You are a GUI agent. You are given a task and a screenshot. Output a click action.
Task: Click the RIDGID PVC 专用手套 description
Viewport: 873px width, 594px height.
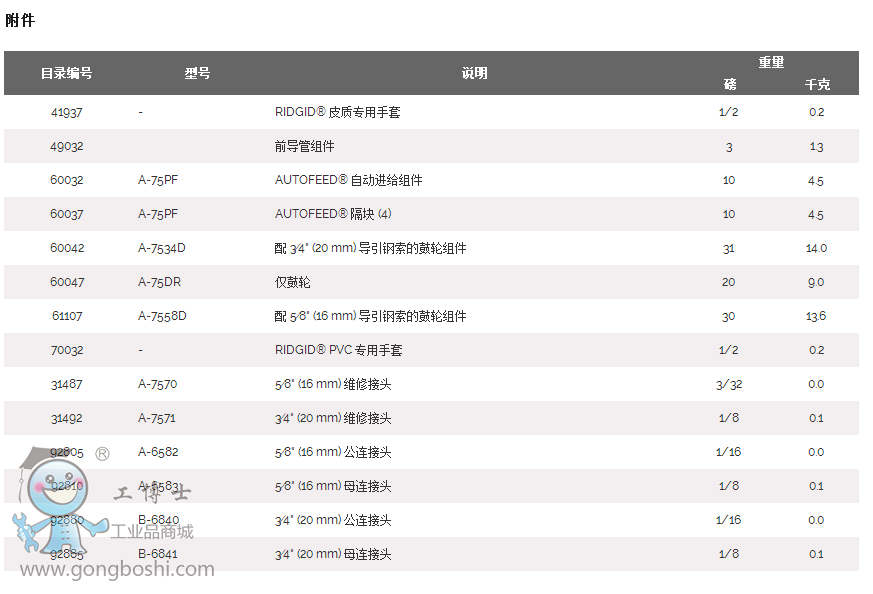pos(338,350)
